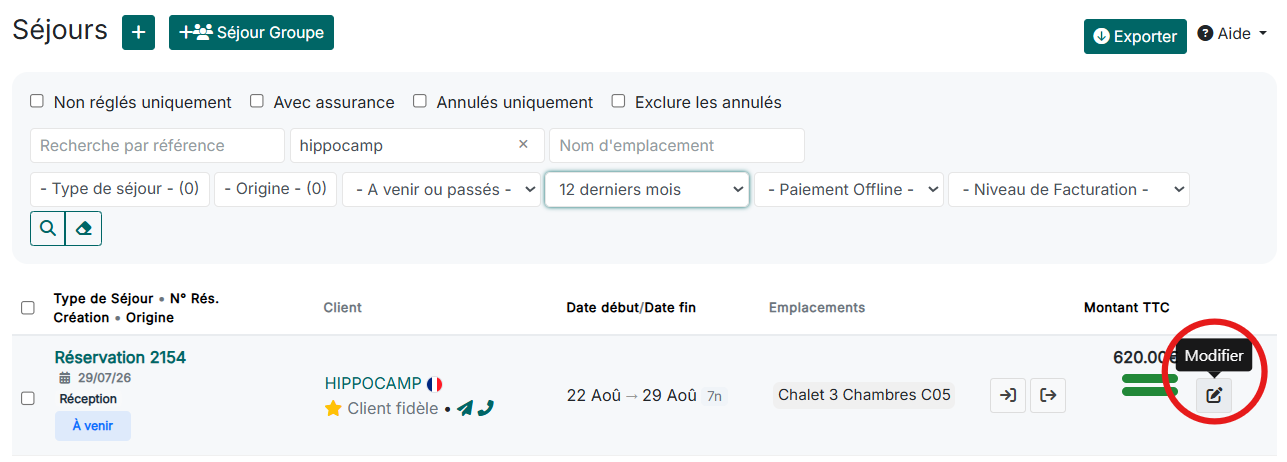Viewport: 1287px width, 462px height.
Task: Click the paper plane icon beside Client fidèle
Action: pos(465,408)
